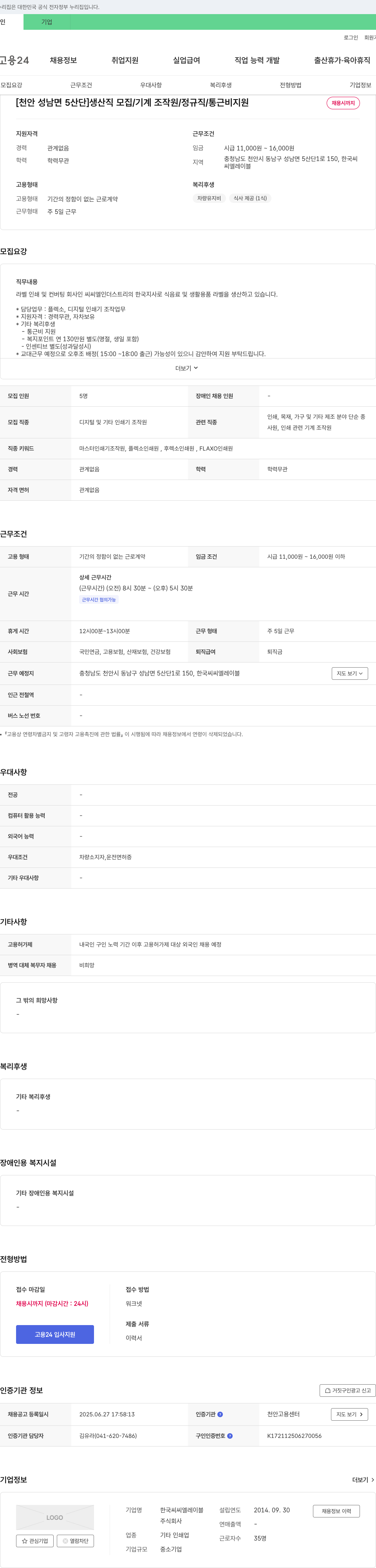The image size is (376, 1568).
Task: Click the info icon next to 구인인증번호
Action: [x=230, y=1435]
